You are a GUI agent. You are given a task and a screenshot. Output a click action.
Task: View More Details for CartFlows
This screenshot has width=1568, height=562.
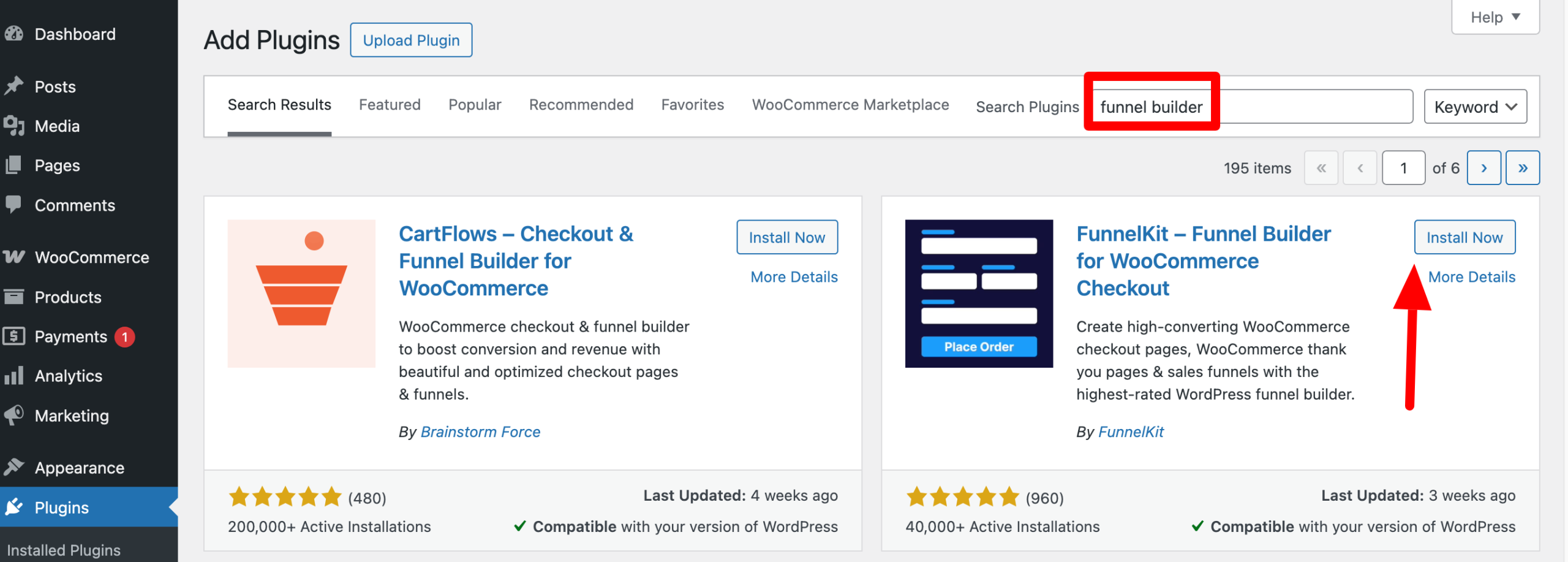794,277
